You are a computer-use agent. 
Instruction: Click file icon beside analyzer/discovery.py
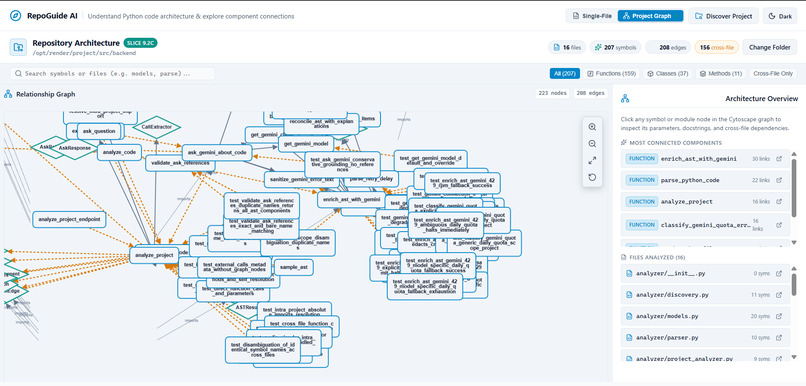coord(629,295)
